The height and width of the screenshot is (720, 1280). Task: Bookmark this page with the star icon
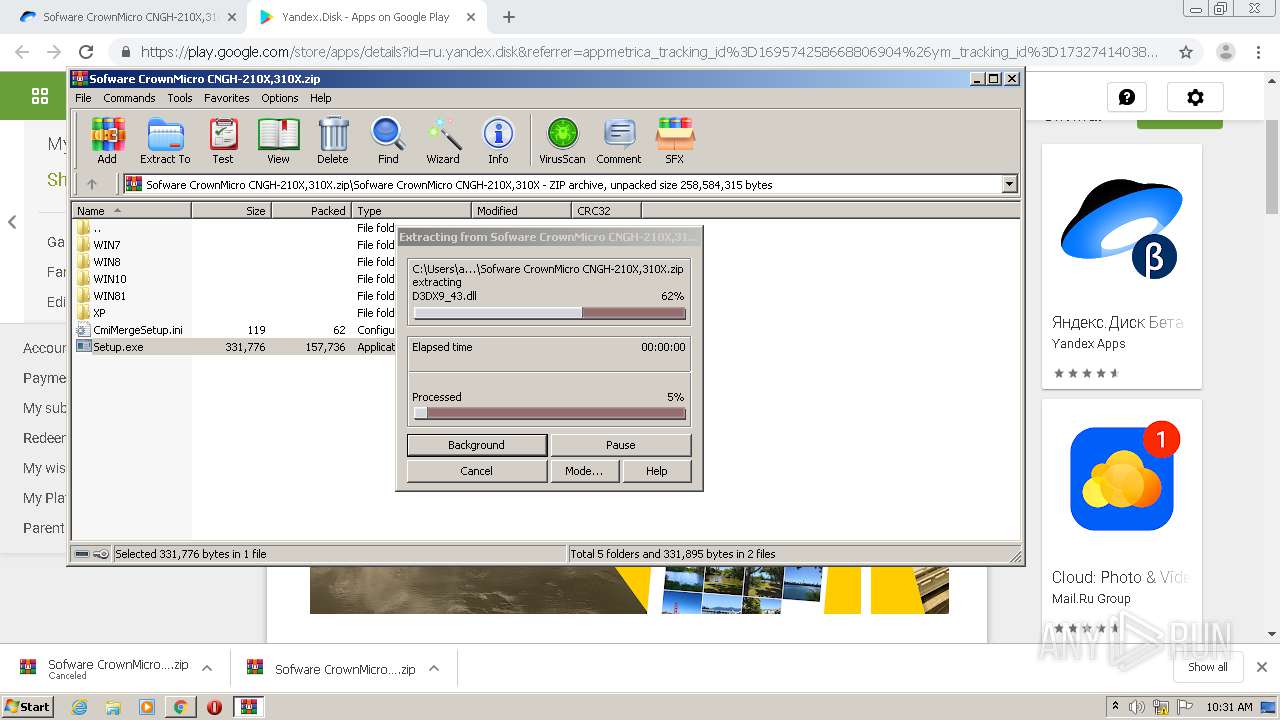click(1186, 52)
